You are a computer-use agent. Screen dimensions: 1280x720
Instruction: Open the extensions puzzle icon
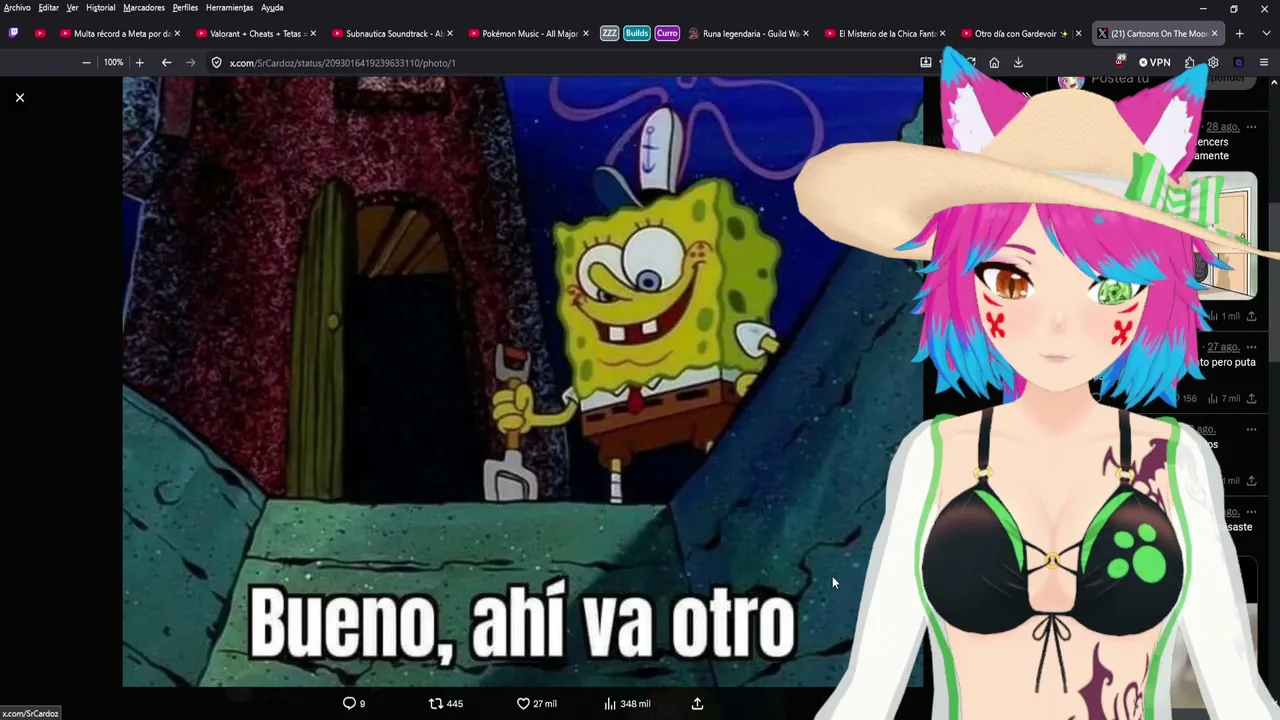coord(1189,62)
